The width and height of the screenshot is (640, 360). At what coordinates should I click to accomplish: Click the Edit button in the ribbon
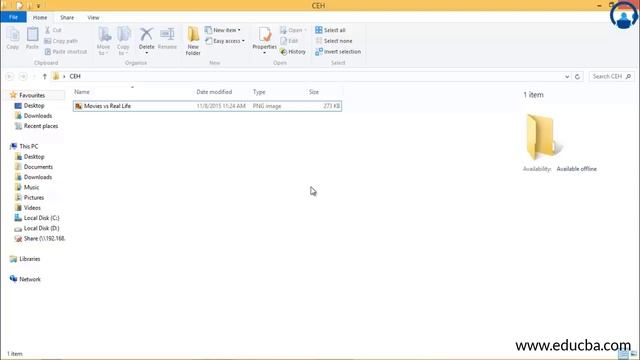(x=289, y=41)
